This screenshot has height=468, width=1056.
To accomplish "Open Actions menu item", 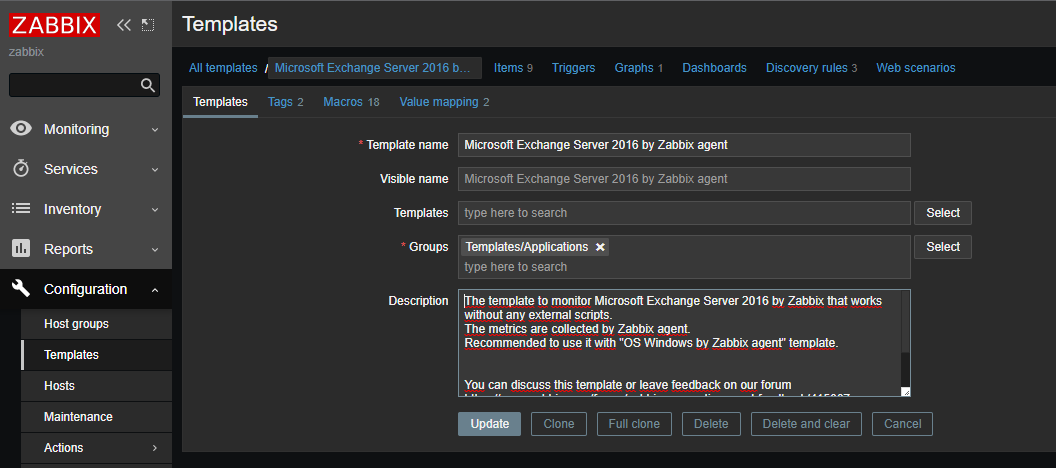I will tap(96, 448).
